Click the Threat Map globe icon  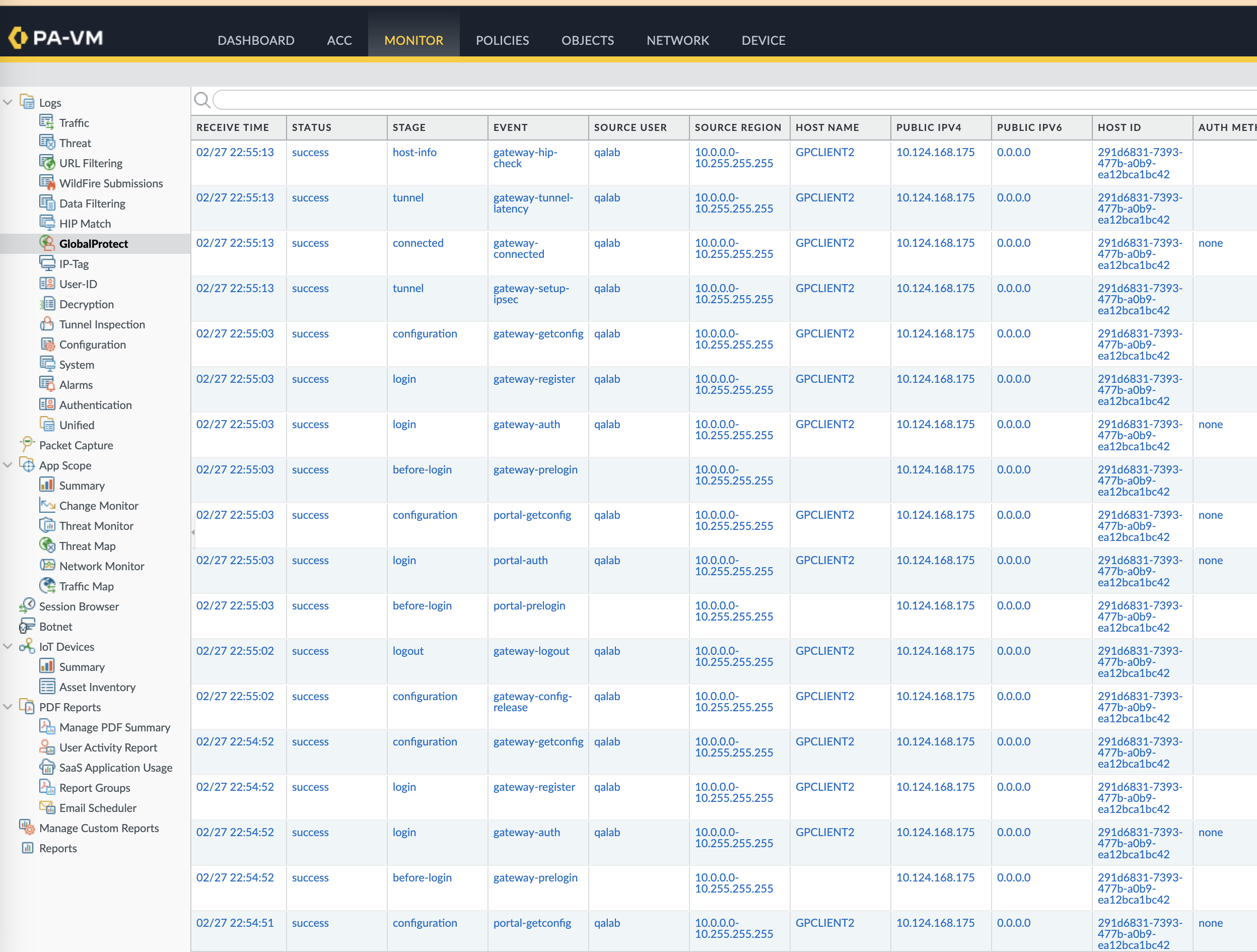point(47,546)
